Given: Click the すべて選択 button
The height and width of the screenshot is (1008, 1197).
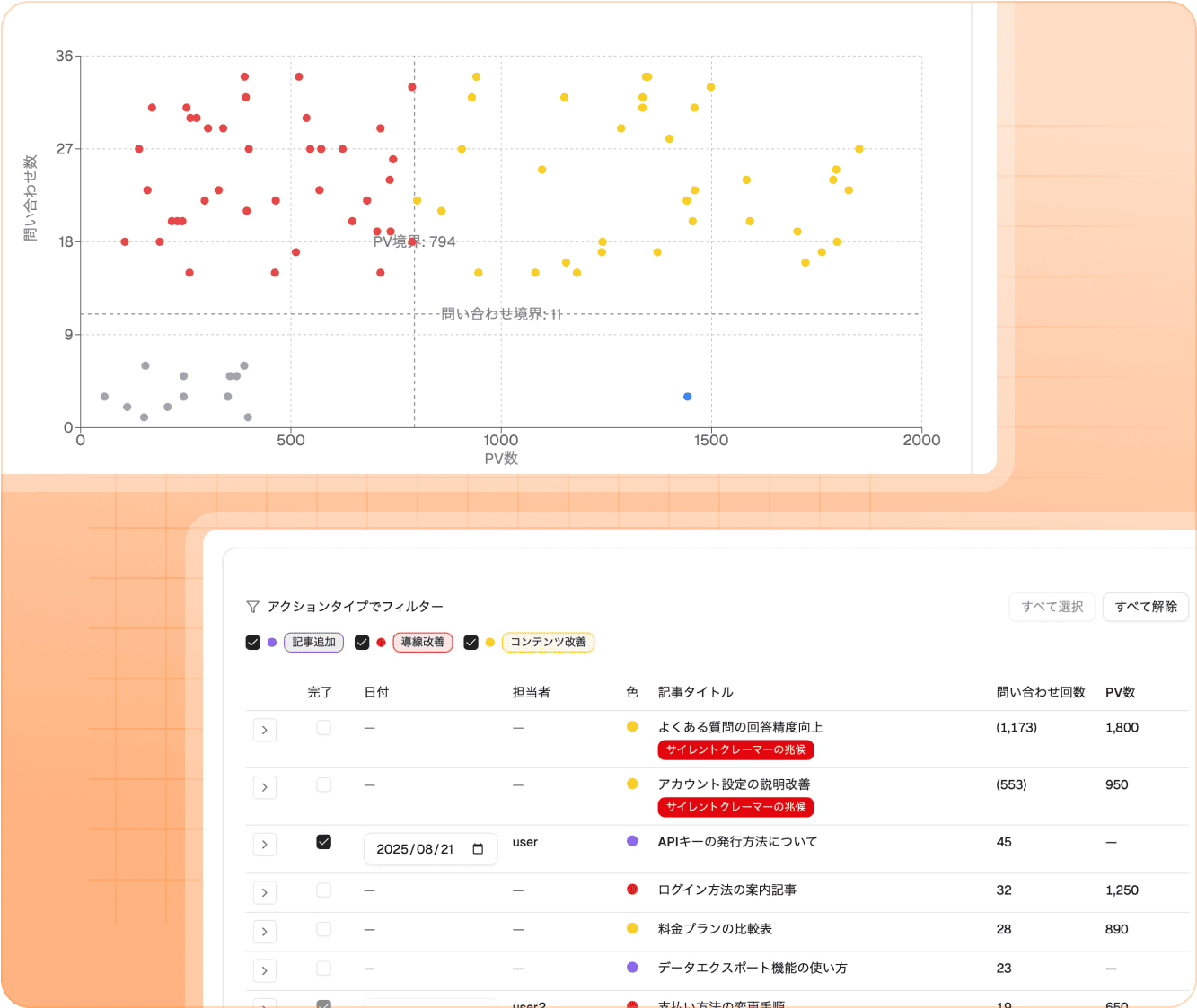Looking at the screenshot, I should (1052, 607).
